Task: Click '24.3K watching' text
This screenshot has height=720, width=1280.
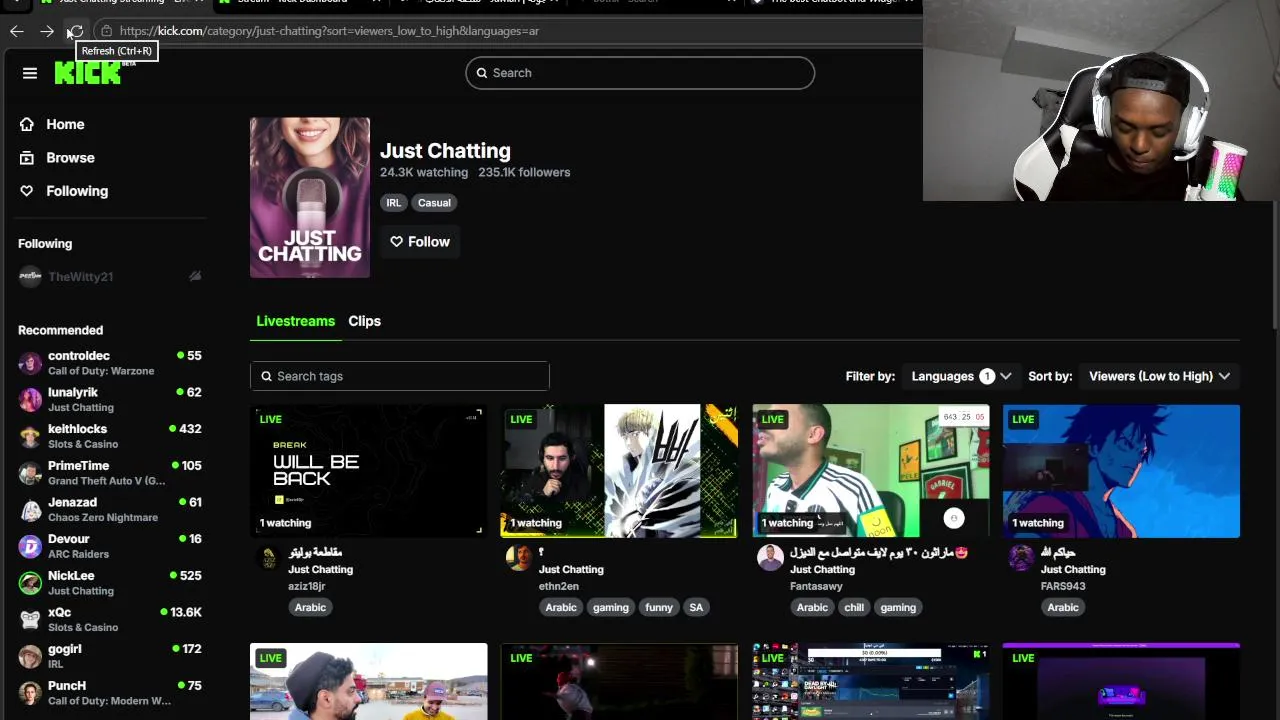Action: 424,172
